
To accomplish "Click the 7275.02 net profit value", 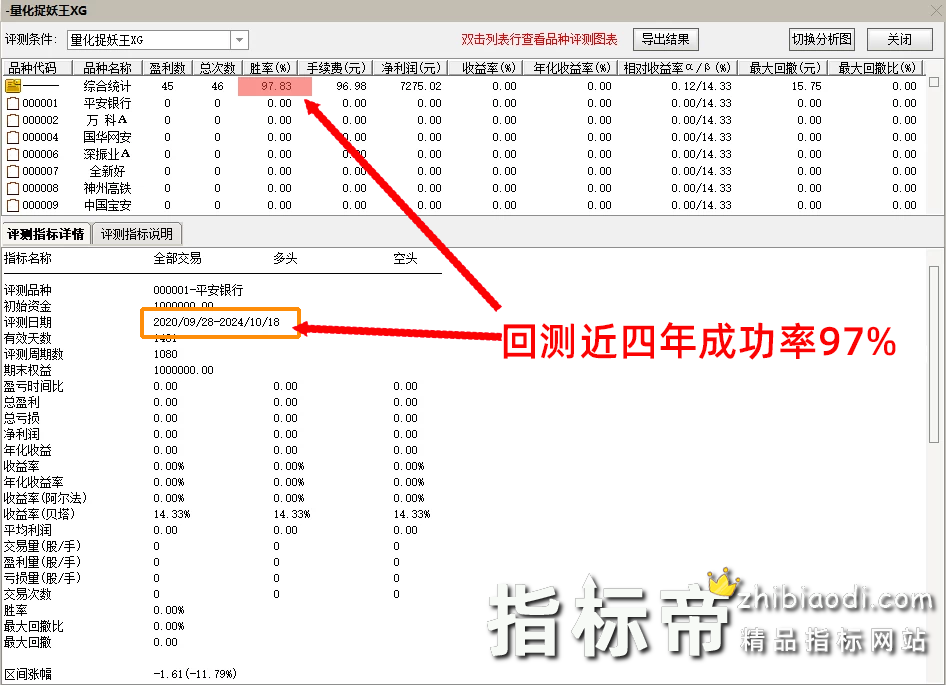I will [421, 86].
